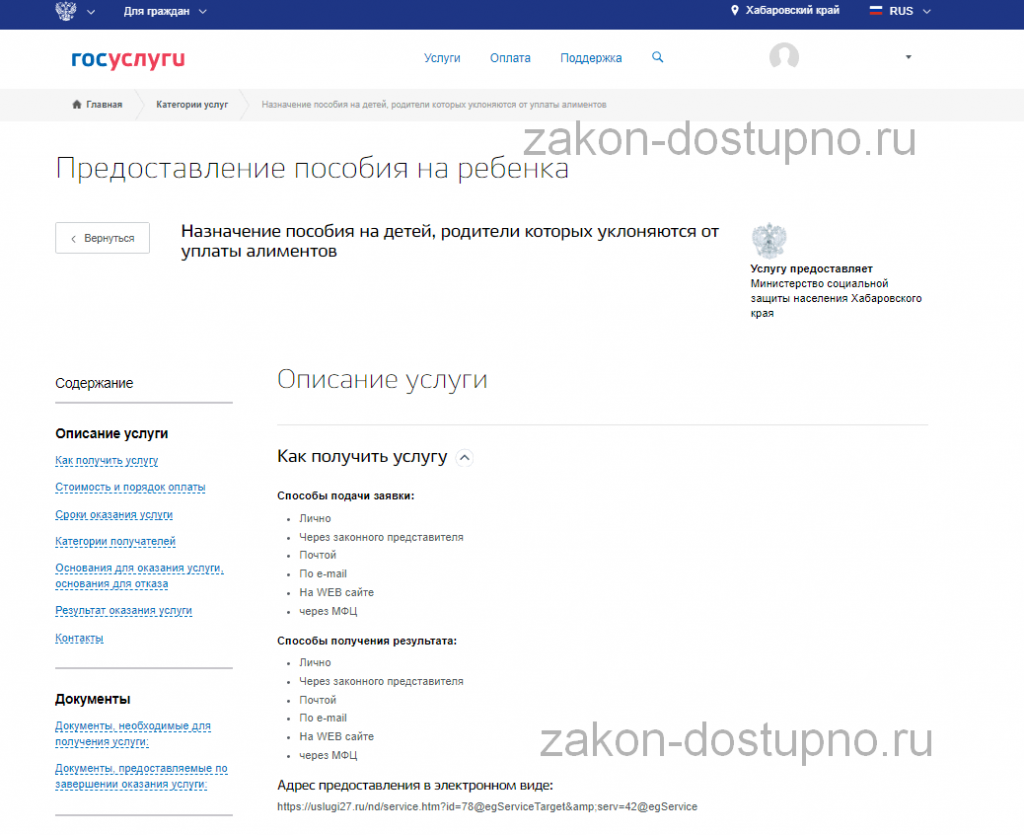The height and width of the screenshot is (835, 1024).
Task: Open the 'Для граждан' dropdown
Action: [165, 11]
